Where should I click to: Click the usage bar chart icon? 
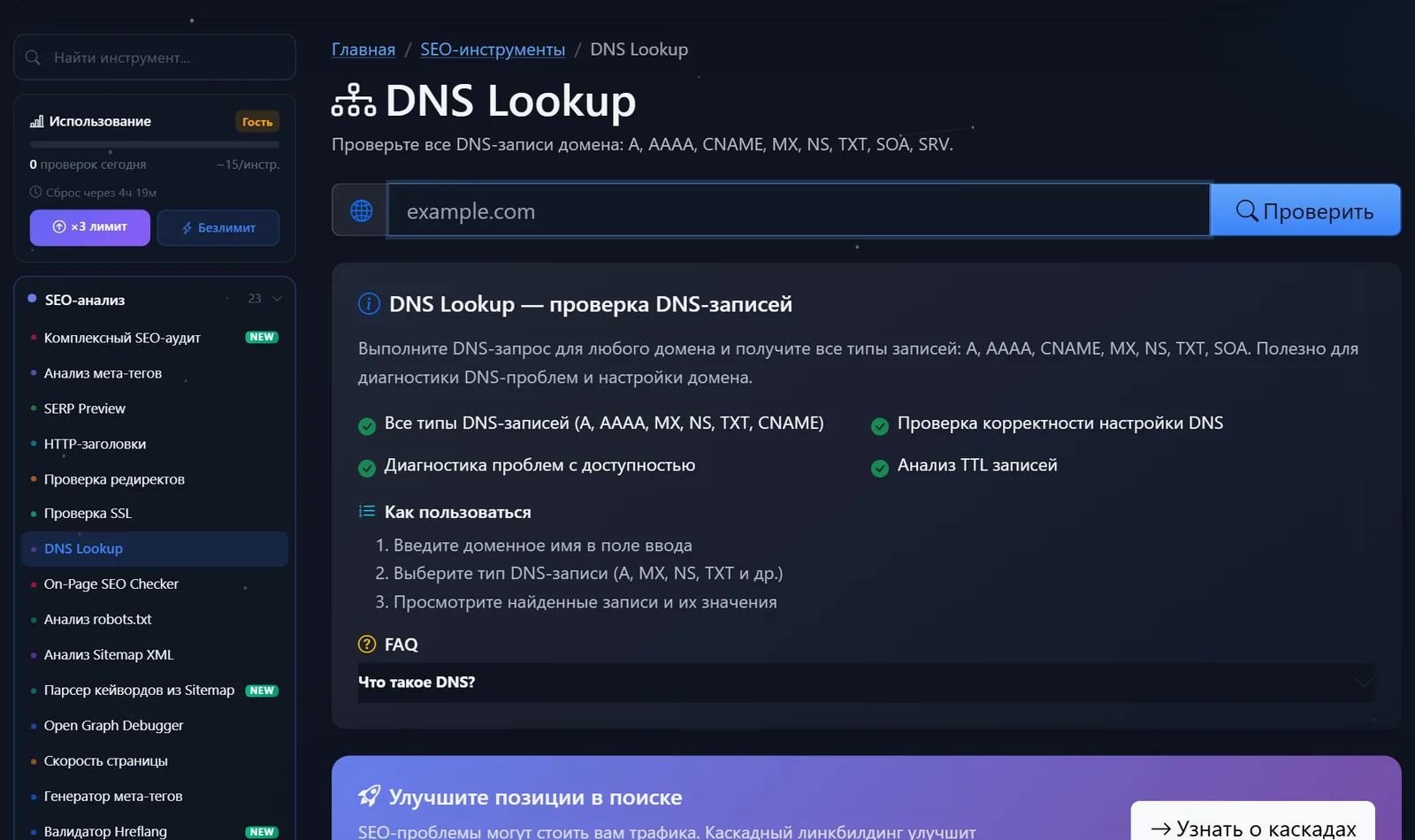click(36, 121)
